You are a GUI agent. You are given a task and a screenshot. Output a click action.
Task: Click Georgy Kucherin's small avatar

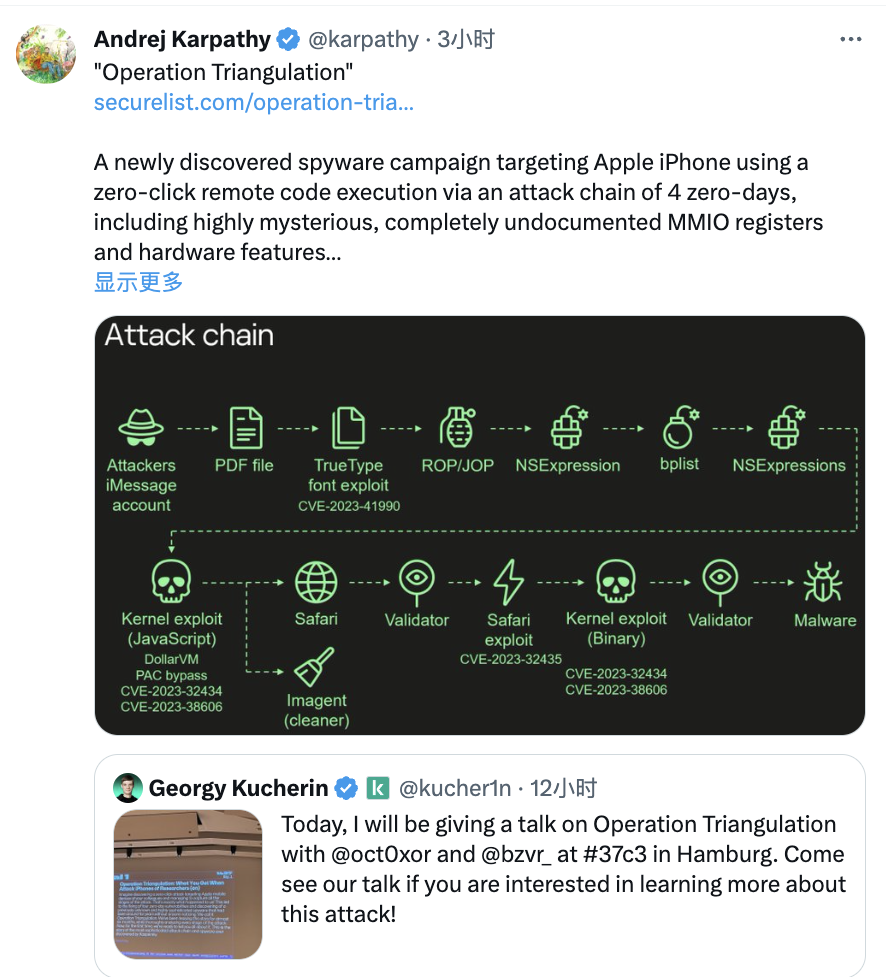(127, 788)
